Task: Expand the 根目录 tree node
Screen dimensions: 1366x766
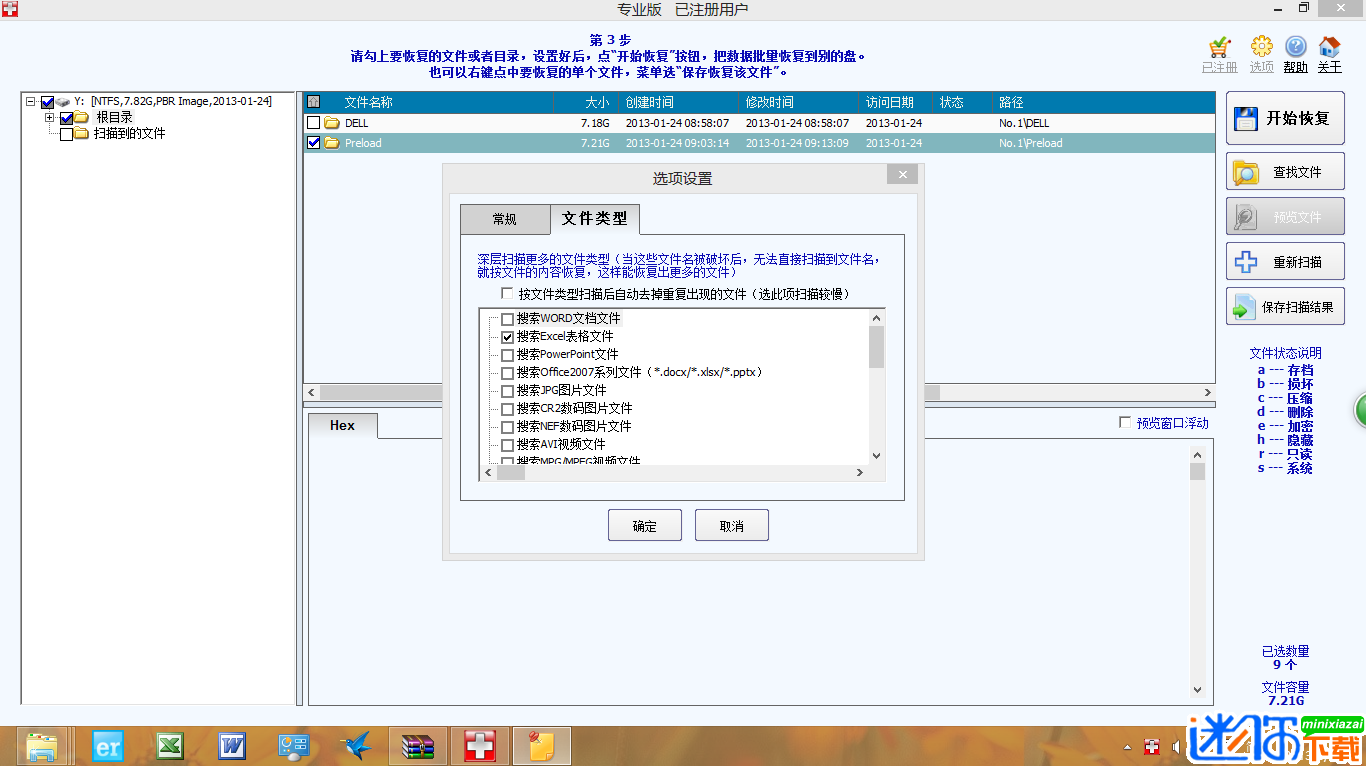Action: click(x=50, y=117)
